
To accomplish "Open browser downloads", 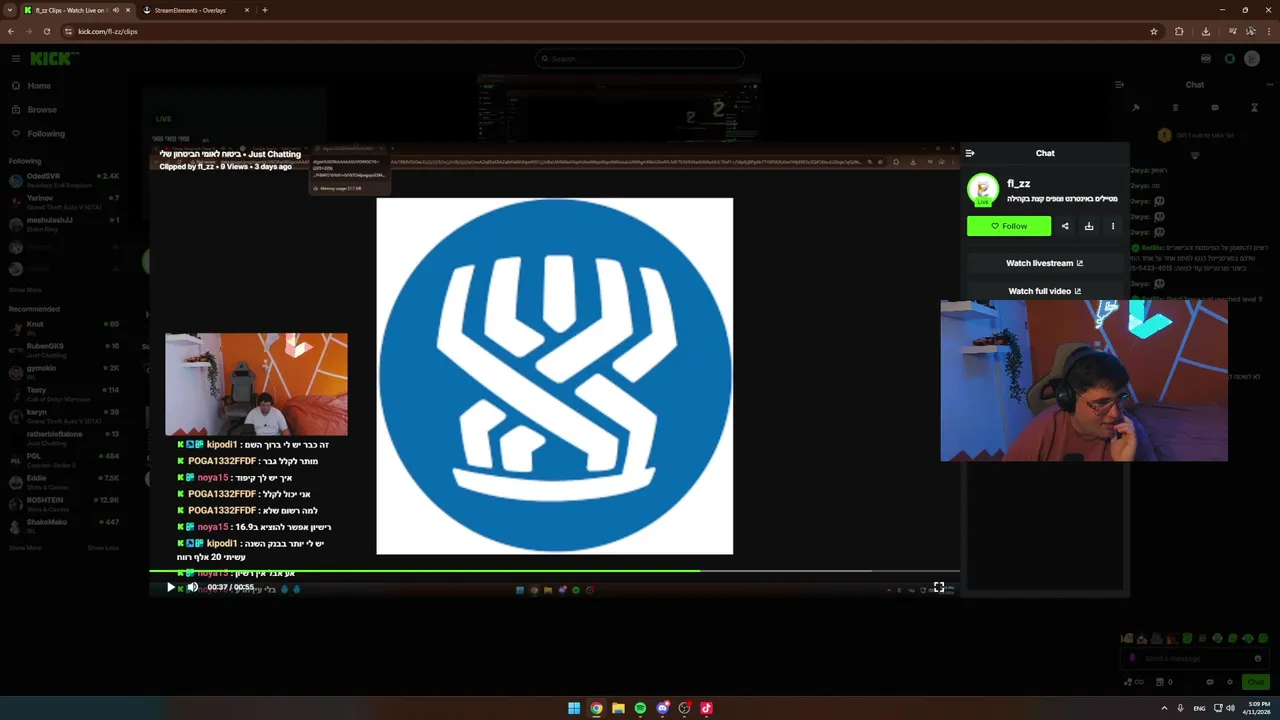I will (x=1206, y=31).
